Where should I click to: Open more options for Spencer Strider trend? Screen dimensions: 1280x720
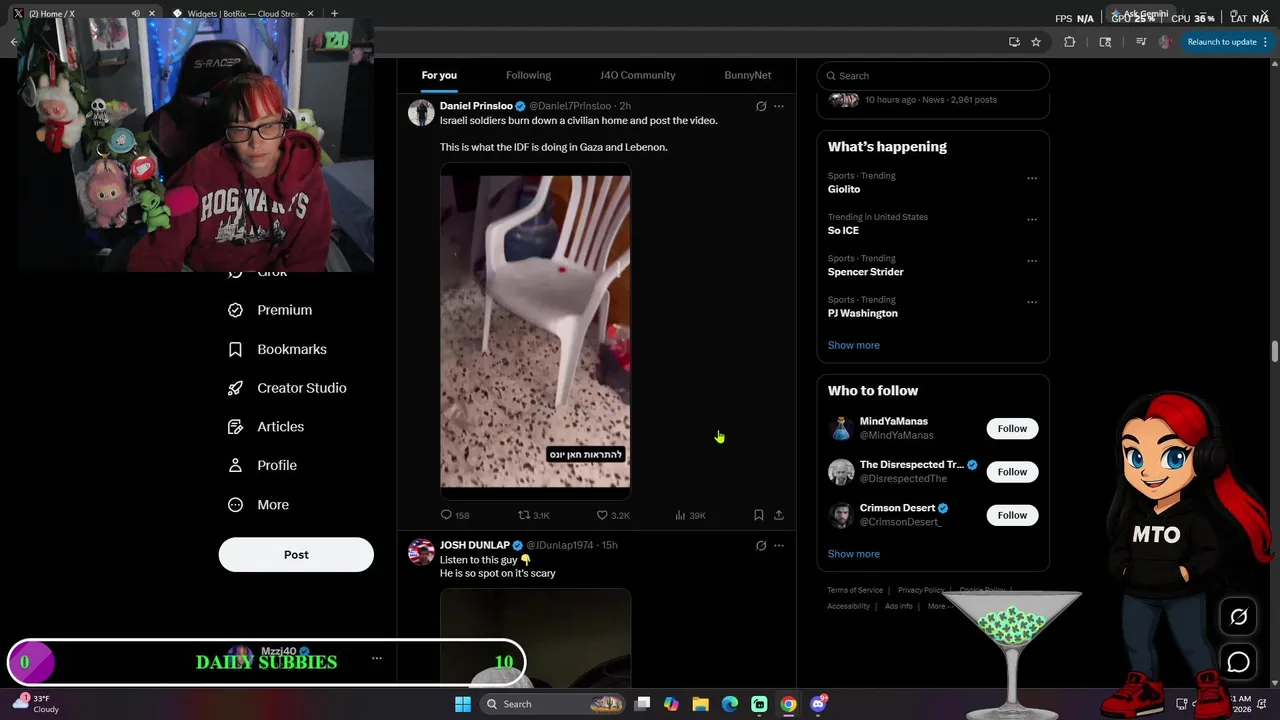pos(1032,261)
